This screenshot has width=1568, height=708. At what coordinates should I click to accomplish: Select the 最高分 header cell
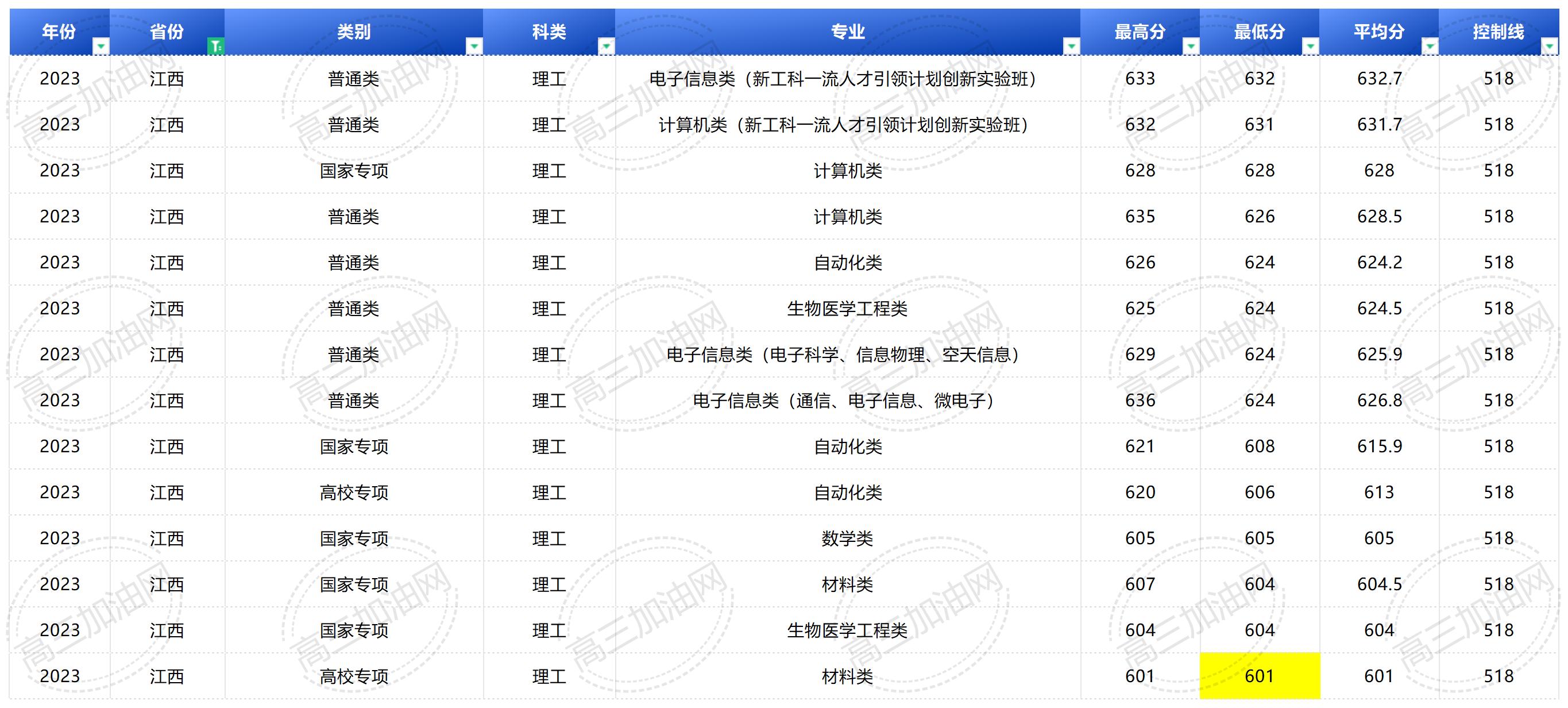pos(1140,32)
